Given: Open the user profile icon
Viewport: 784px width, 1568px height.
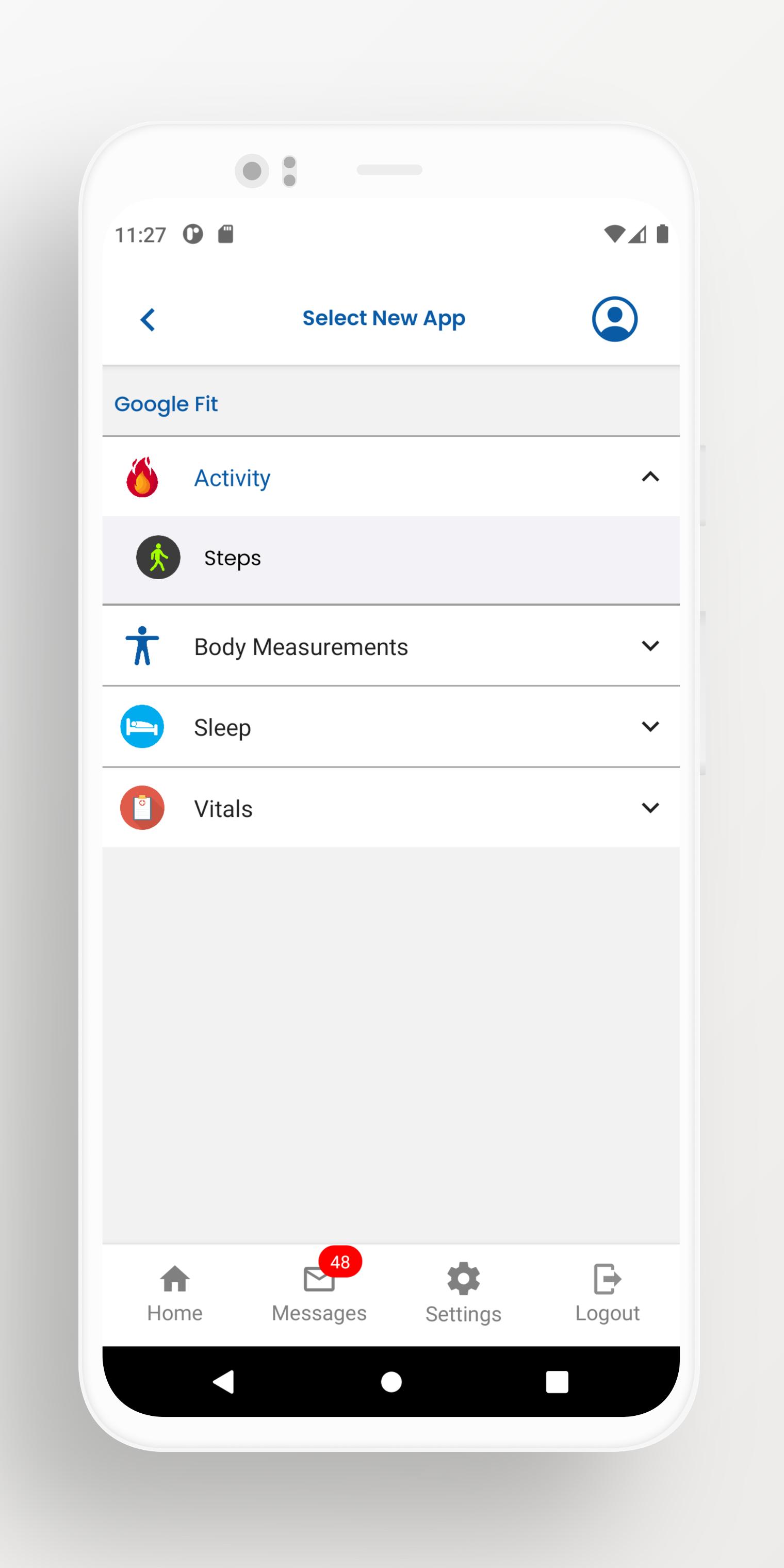Looking at the screenshot, I should [x=614, y=319].
